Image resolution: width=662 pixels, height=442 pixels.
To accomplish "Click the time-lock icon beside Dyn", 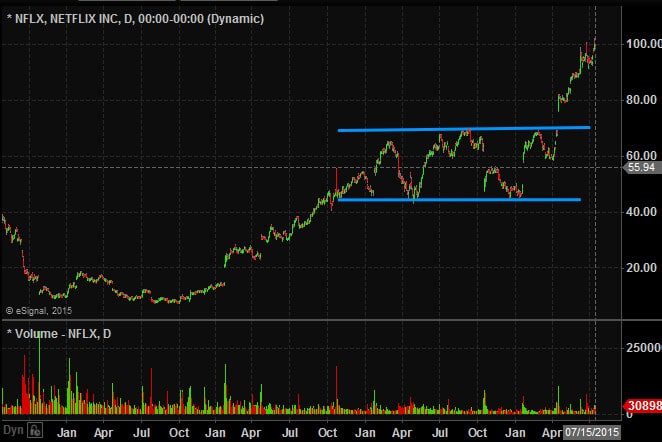I will point(35,431).
